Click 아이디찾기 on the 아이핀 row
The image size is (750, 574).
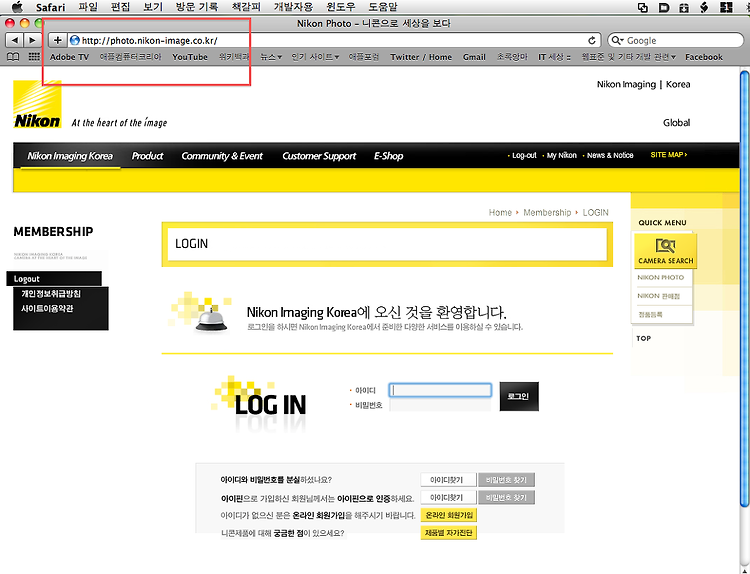(448, 497)
